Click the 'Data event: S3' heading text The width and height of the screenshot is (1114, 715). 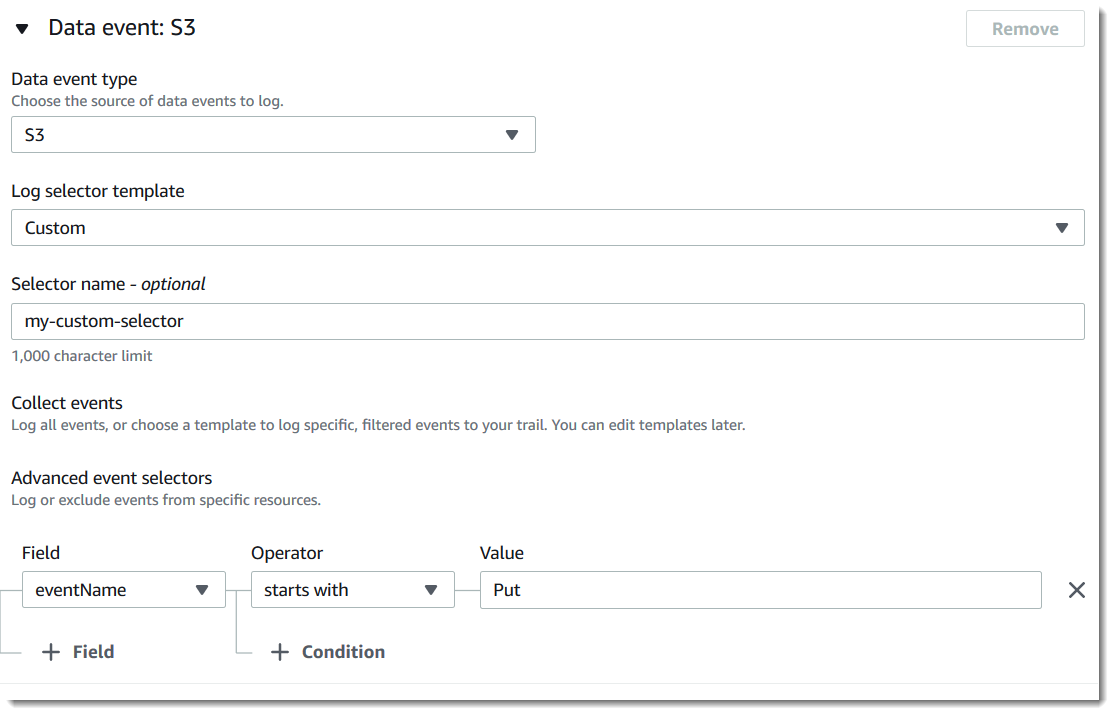pyautogui.click(x=121, y=28)
